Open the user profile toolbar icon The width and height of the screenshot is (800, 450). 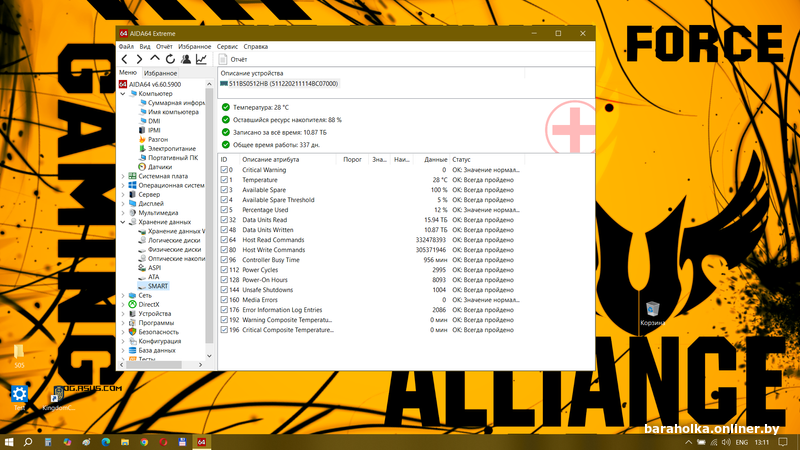coord(186,59)
